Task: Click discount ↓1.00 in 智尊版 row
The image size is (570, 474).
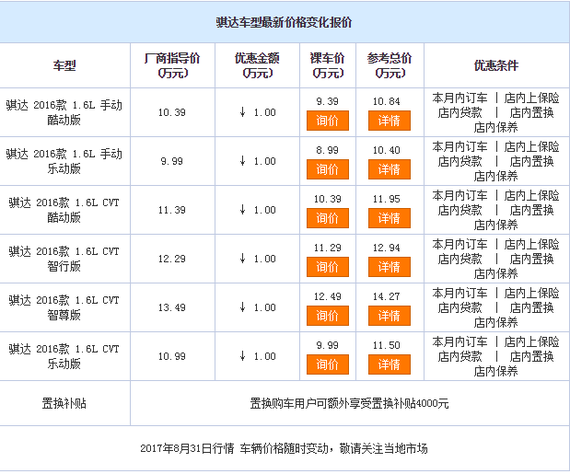Action: pyautogui.click(x=257, y=307)
